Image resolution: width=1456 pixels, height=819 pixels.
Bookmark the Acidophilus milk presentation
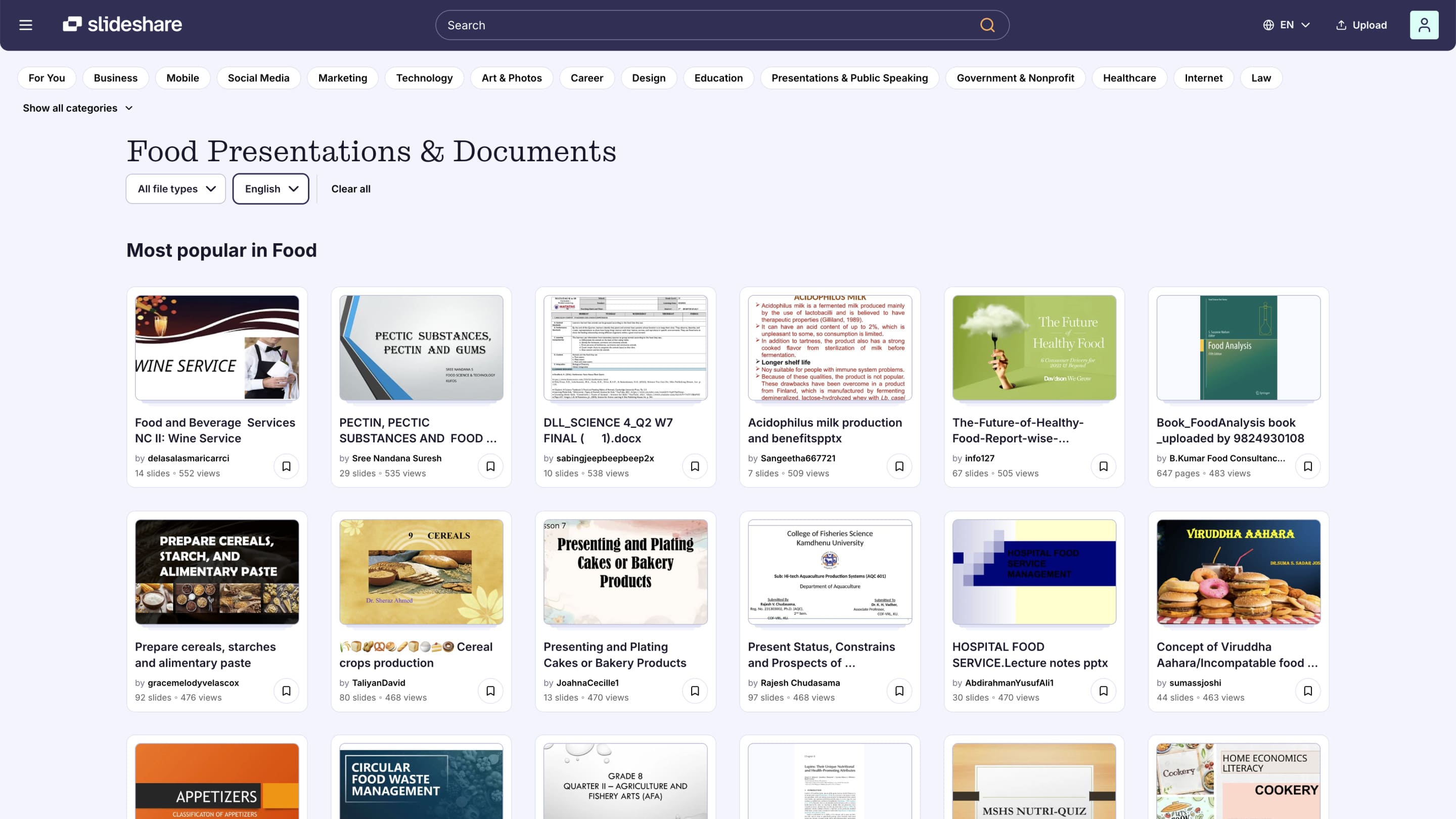click(899, 466)
